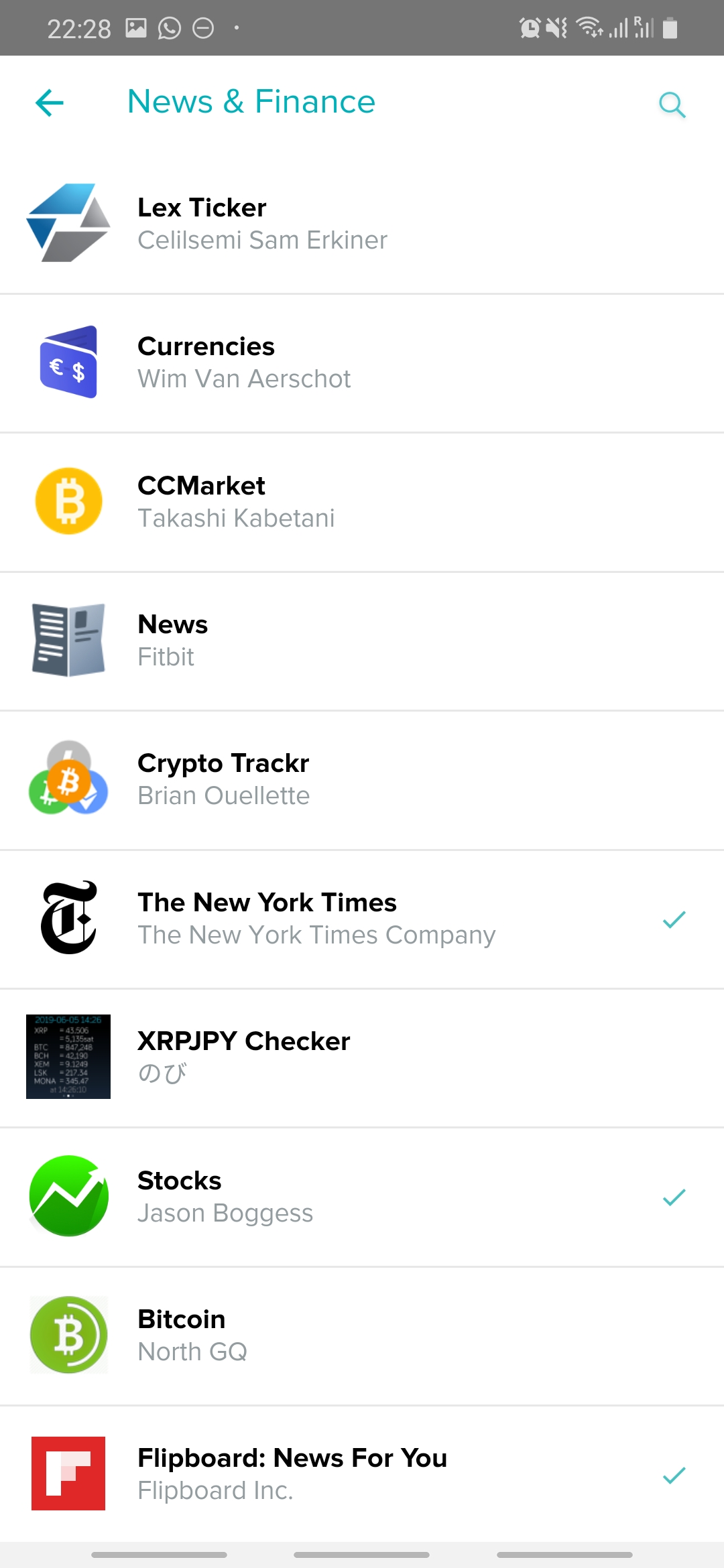Tap the Crypto Trackr coins icon

[x=68, y=779]
